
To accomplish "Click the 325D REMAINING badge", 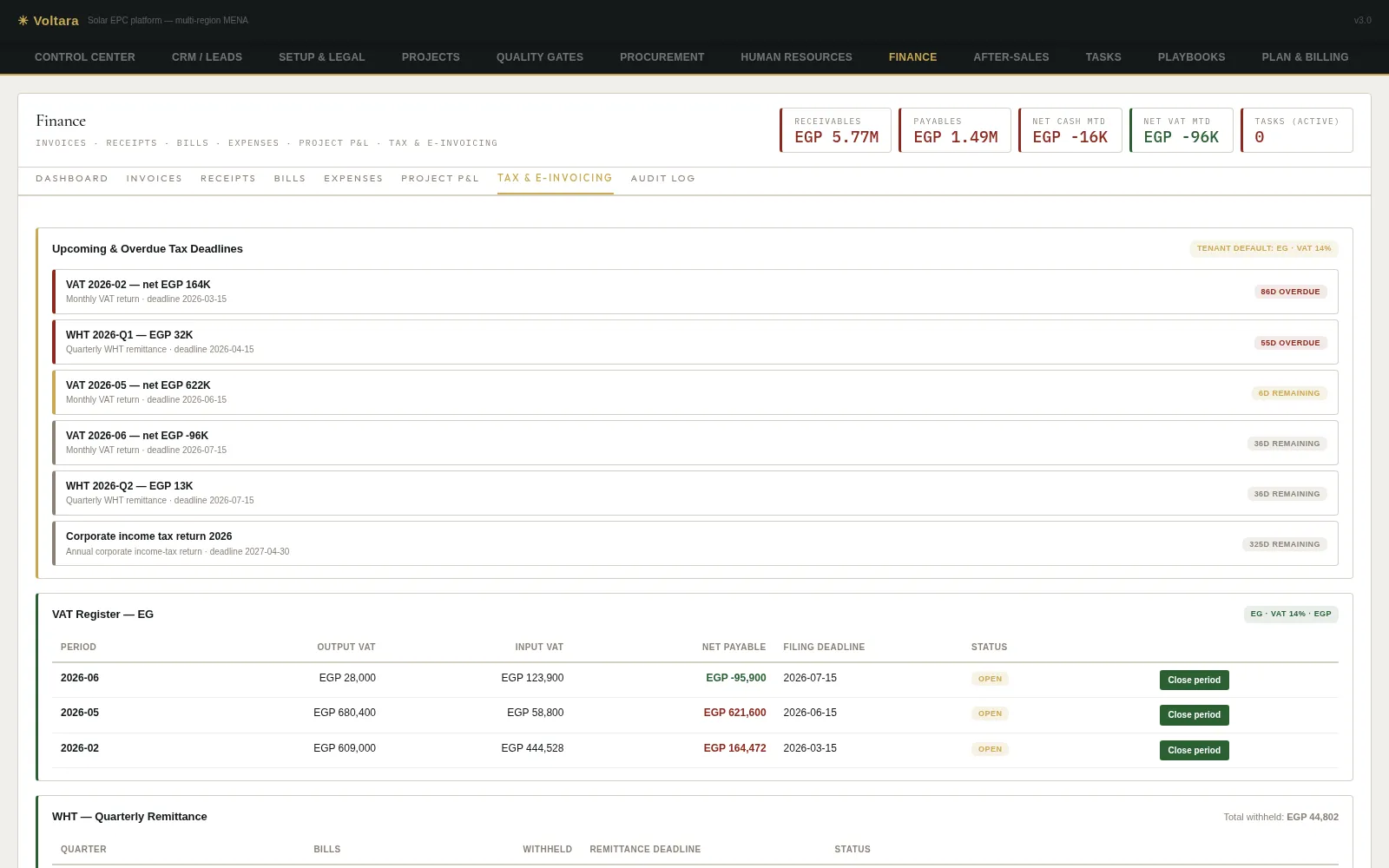I will pos(1285,544).
